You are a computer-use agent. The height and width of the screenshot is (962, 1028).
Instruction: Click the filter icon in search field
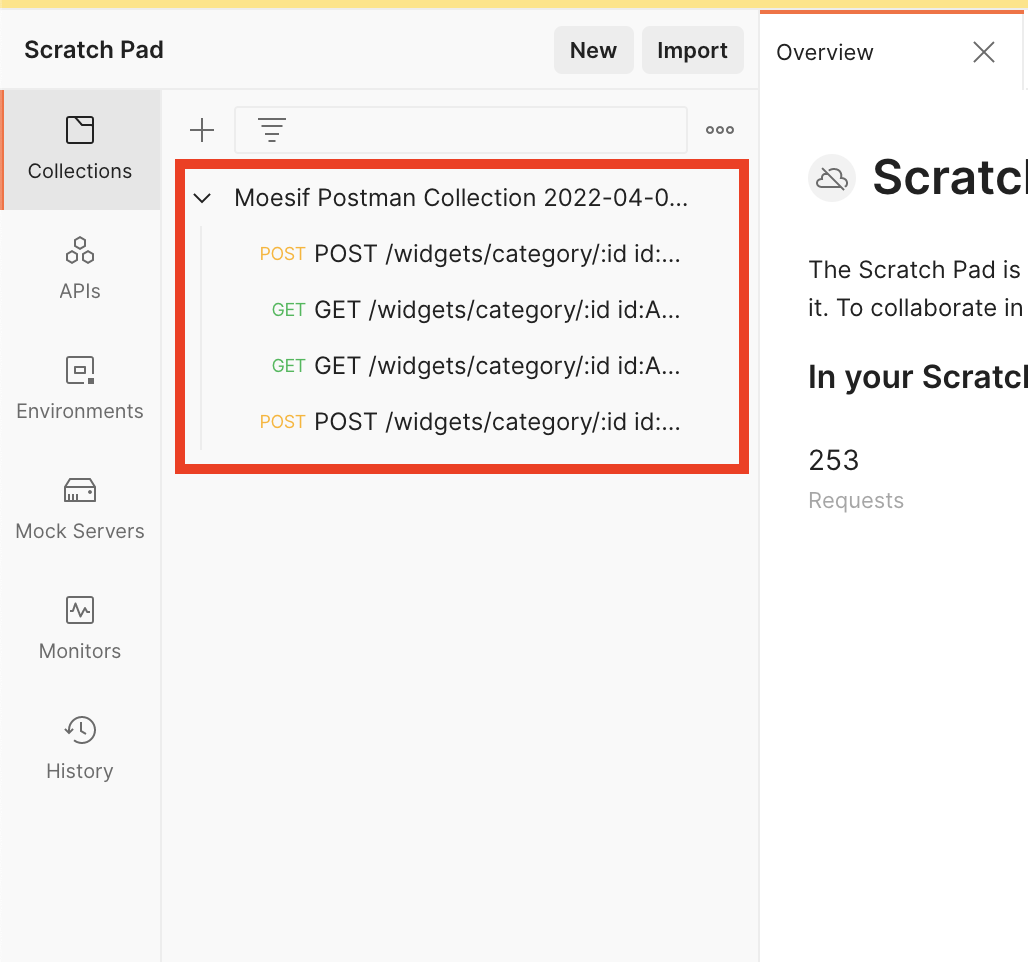271,130
